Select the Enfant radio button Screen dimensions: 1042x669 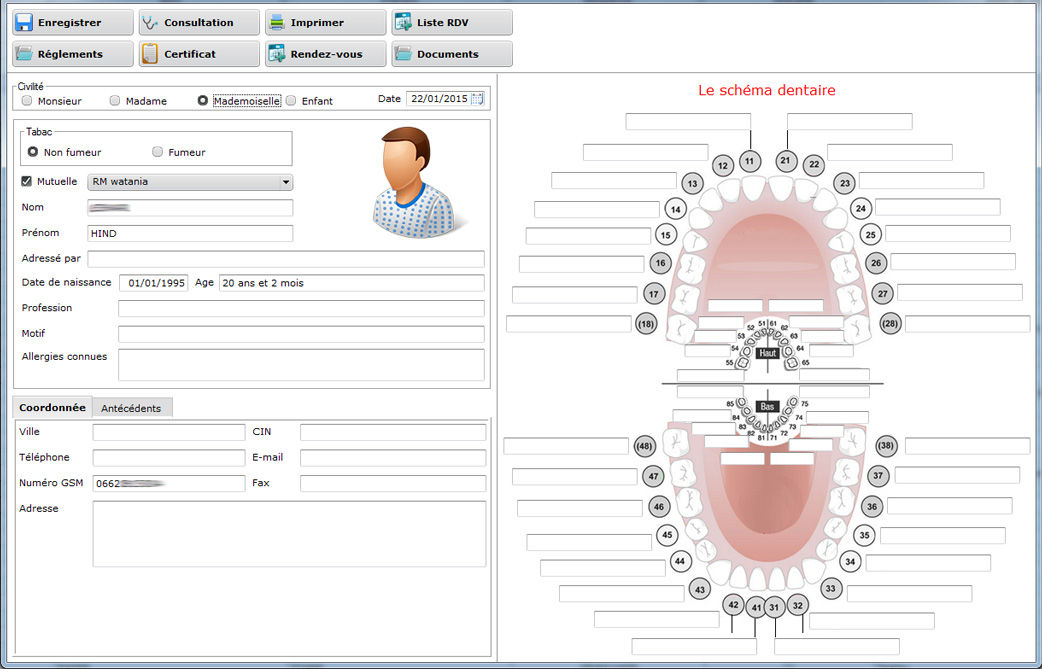(291, 101)
